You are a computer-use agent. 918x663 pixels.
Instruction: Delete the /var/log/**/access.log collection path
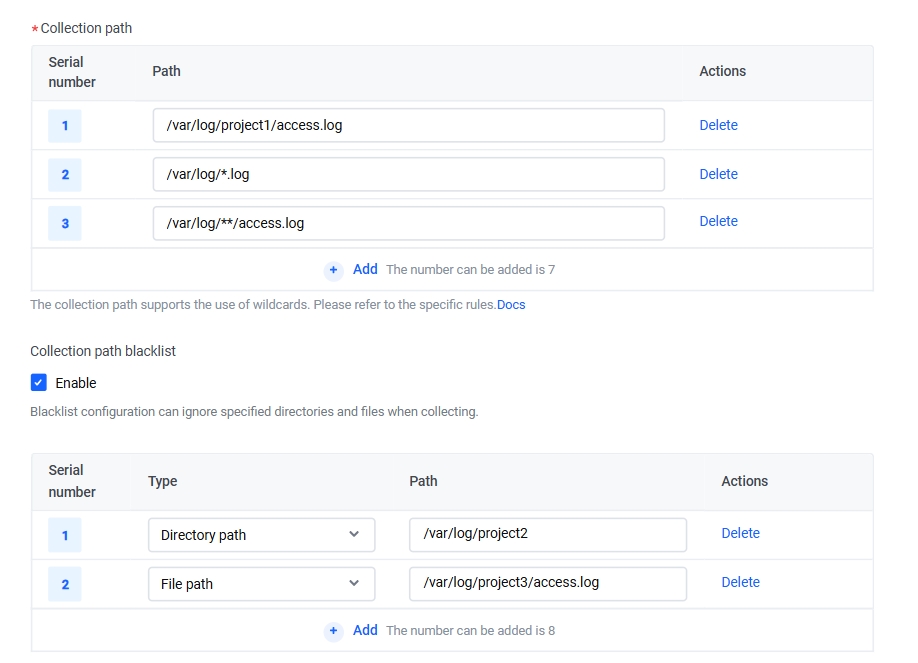(718, 221)
